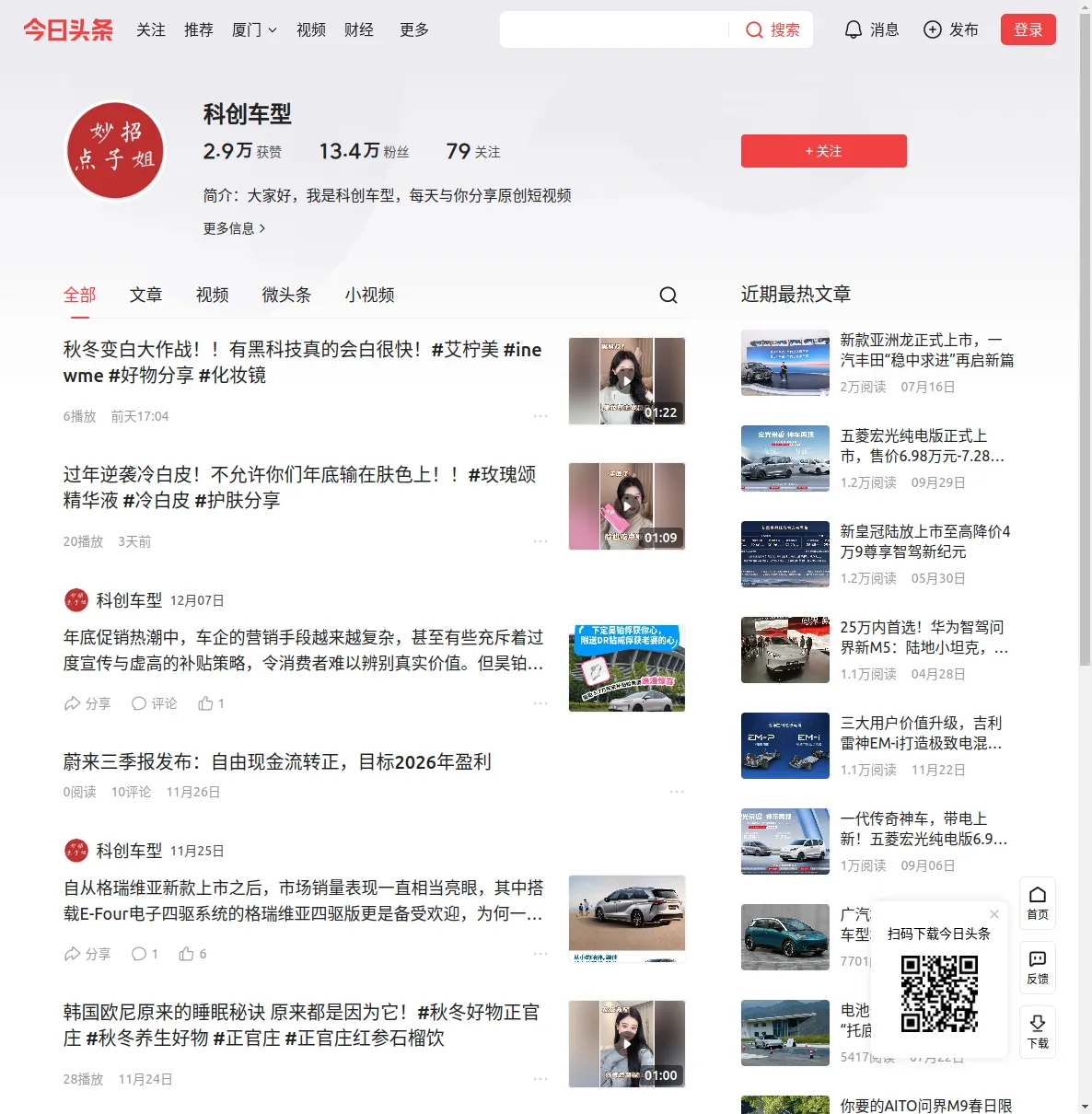Select the 全部 tab
Screen dimensions: 1092x1114
click(x=80, y=295)
